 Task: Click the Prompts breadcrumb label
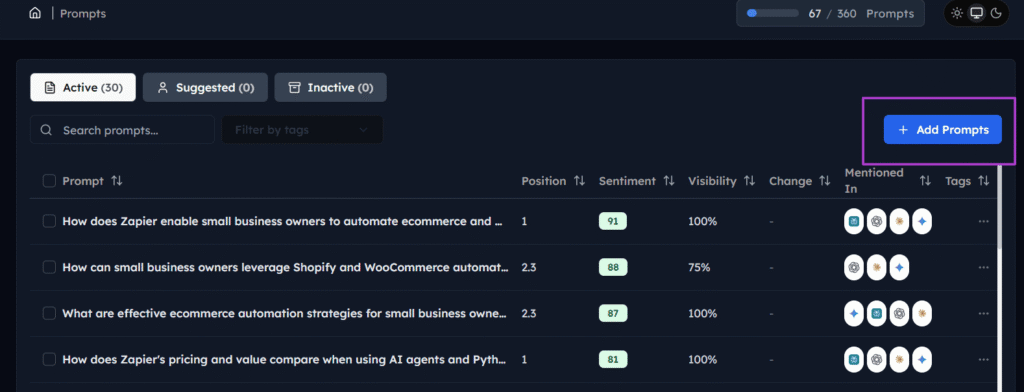pos(83,14)
